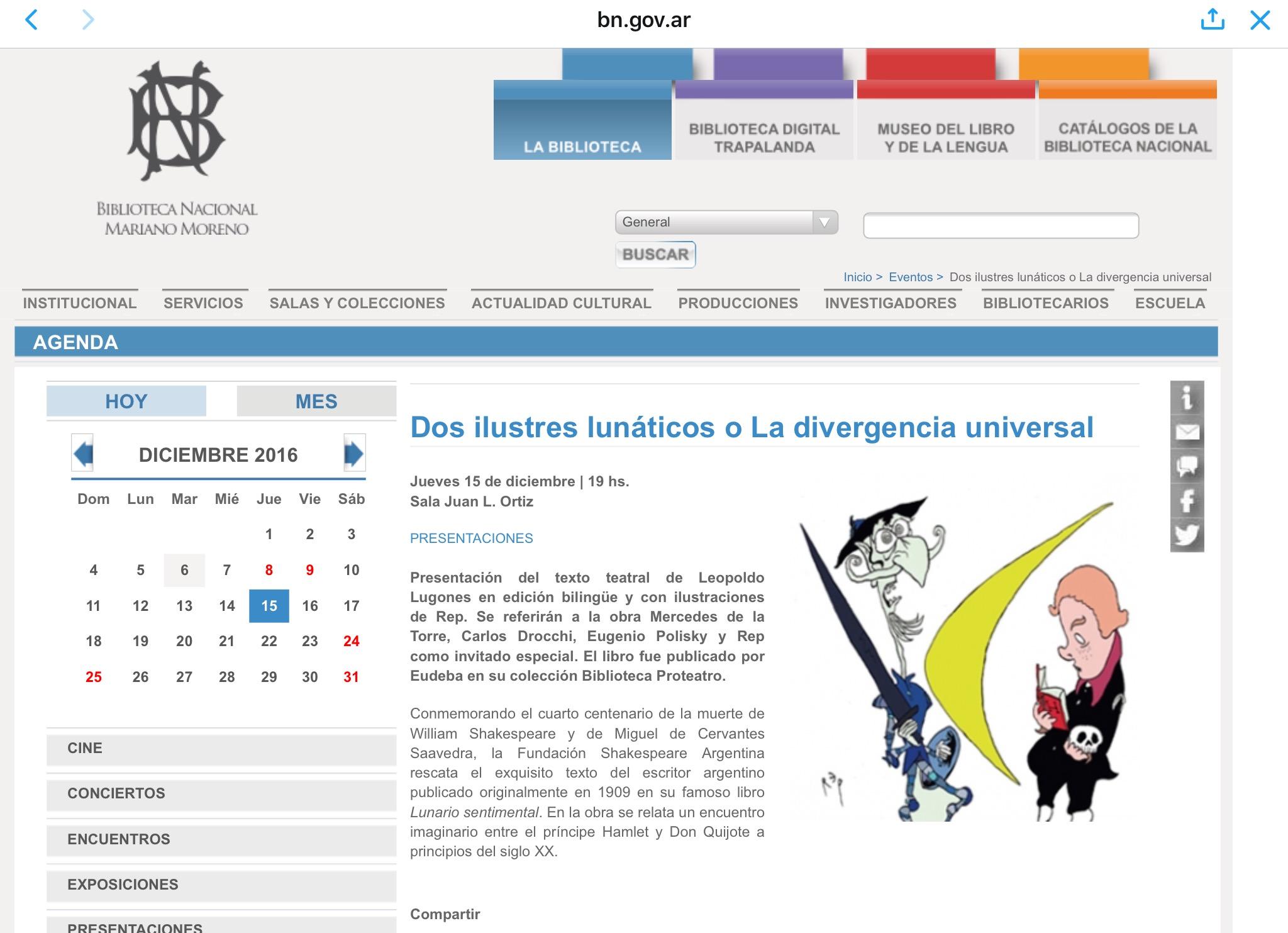Close the browser view with X
Viewport: 1288px width, 933px height.
click(1260, 20)
